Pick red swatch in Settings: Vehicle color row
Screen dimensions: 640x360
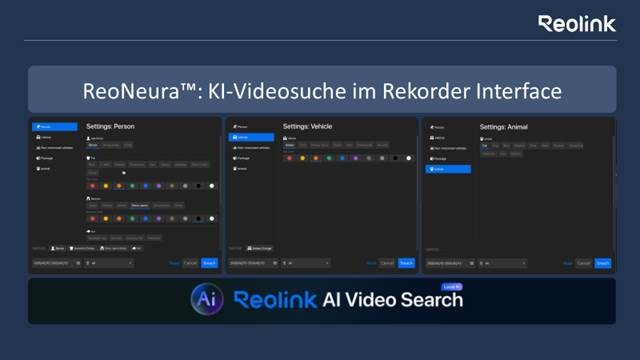pos(289,158)
